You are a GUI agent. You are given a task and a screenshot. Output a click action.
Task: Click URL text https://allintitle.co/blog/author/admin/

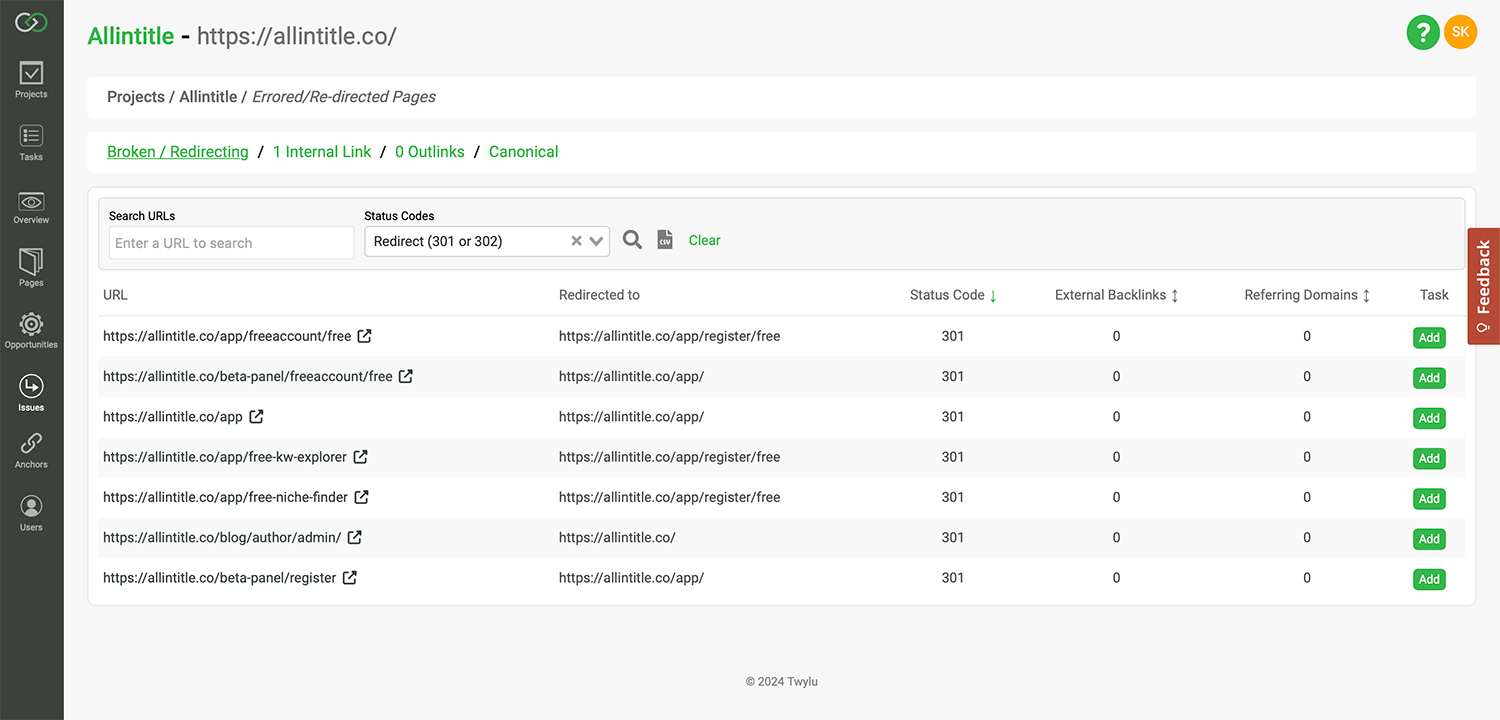coord(222,537)
